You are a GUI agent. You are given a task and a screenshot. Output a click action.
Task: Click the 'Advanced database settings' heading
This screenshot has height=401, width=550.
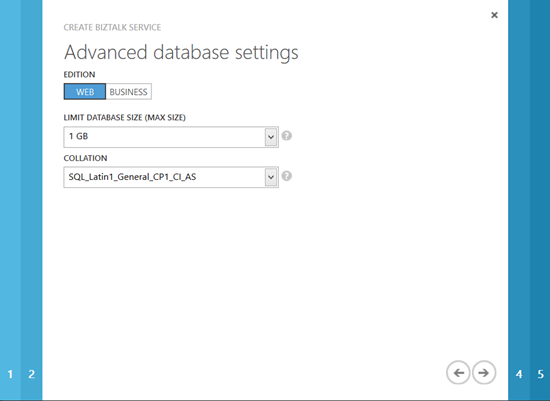(x=181, y=53)
